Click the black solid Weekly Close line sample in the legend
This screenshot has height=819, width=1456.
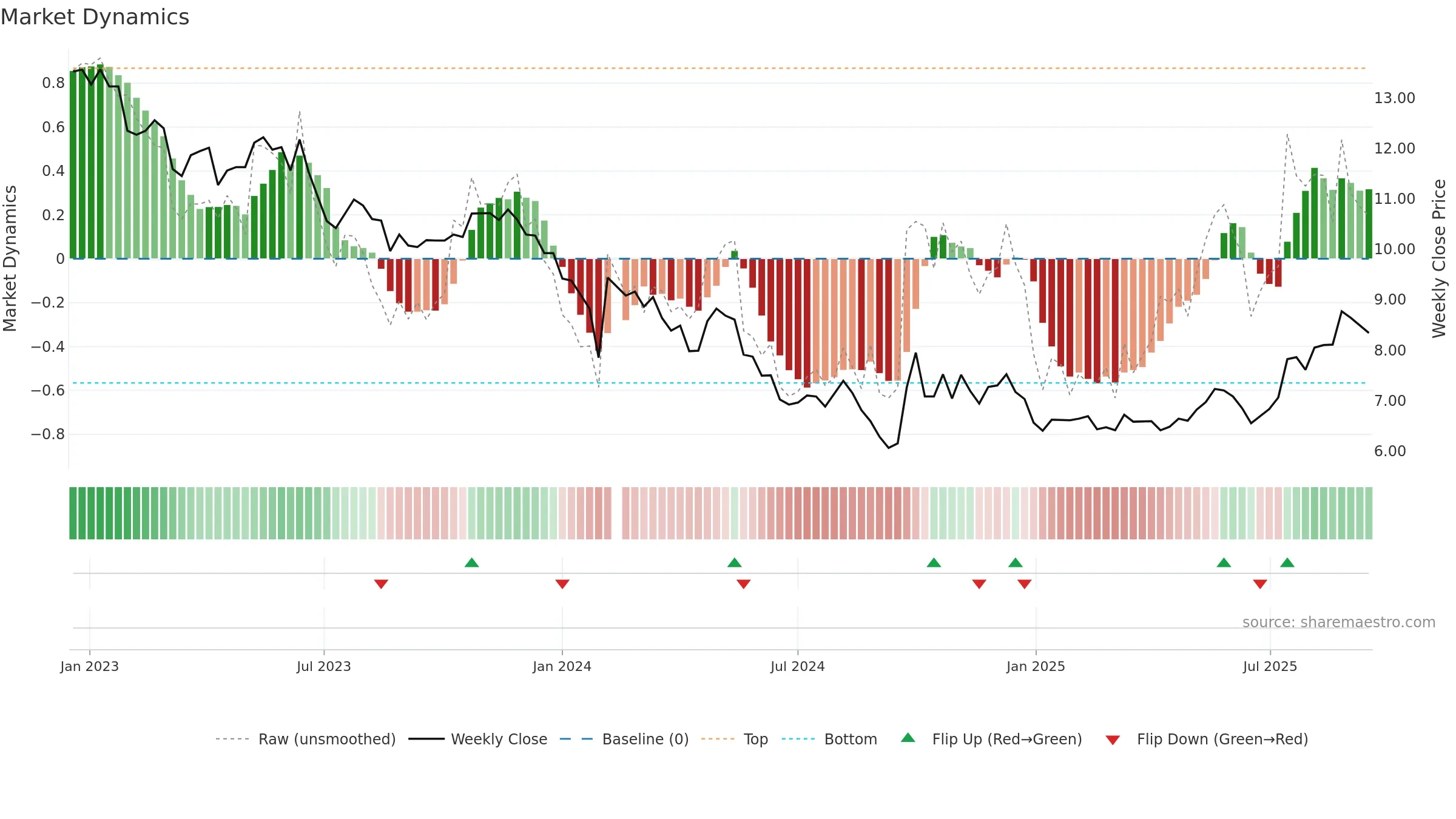[426, 739]
